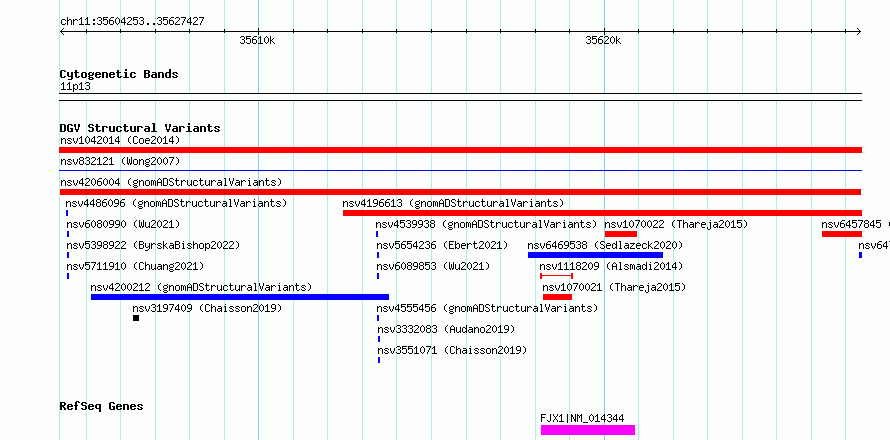Image resolution: width=890 pixels, height=440 pixels.
Task: Click the nsv3197409 black square marker
Action: pos(136,318)
